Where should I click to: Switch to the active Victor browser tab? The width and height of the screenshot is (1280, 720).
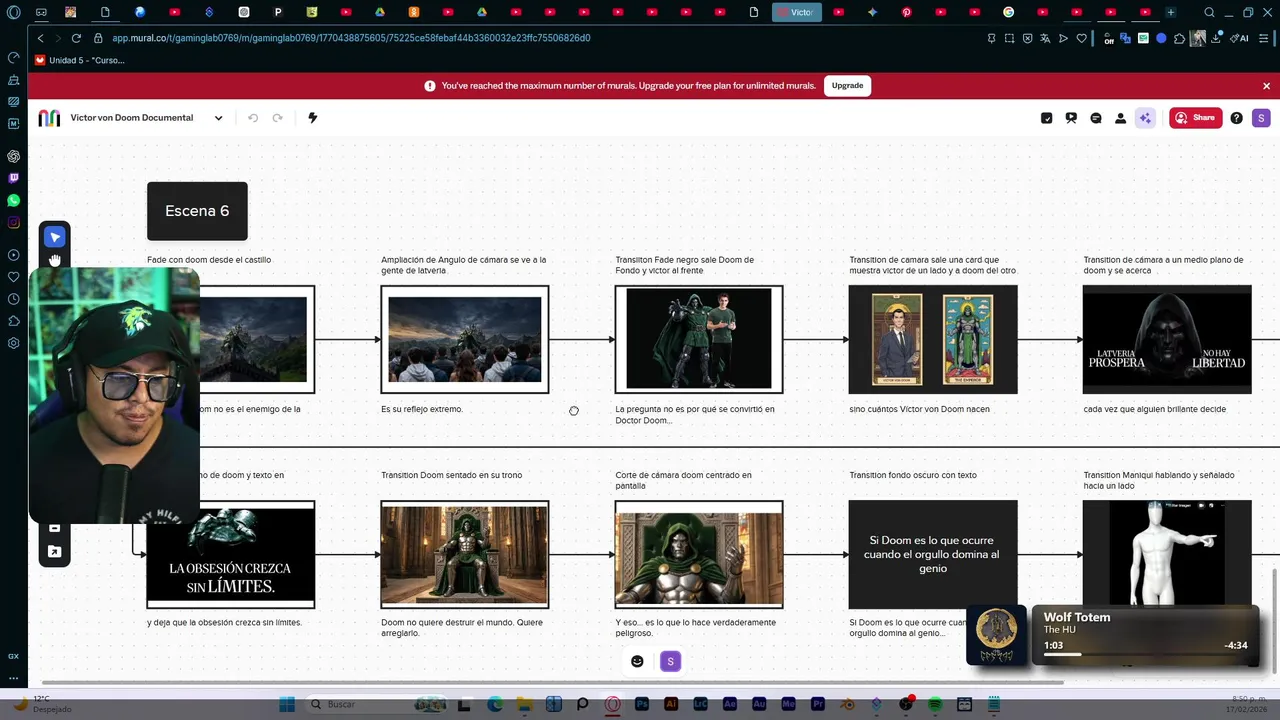(796, 12)
